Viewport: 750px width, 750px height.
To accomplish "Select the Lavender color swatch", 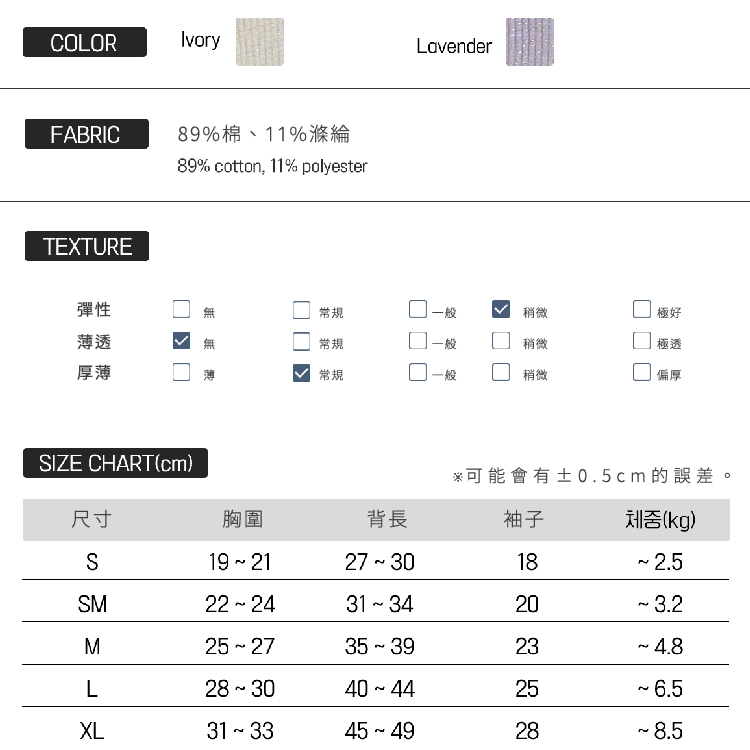I will pos(529,42).
